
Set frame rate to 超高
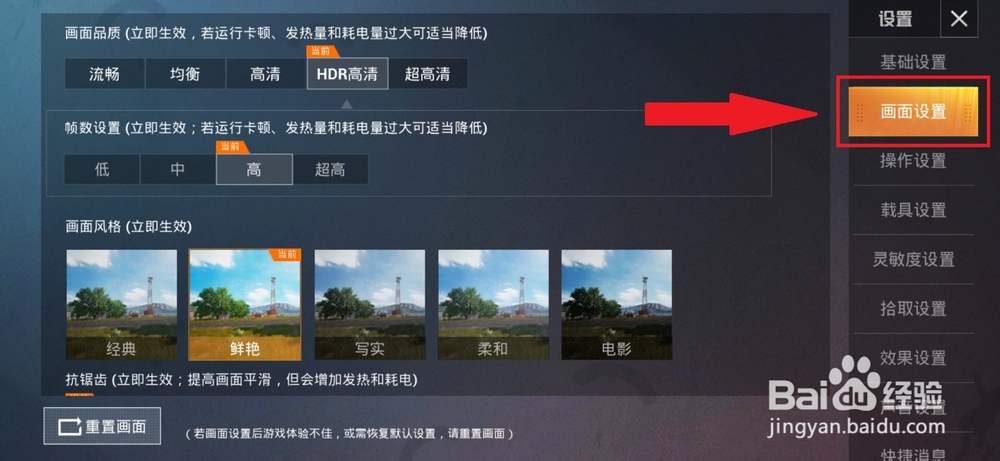point(330,170)
